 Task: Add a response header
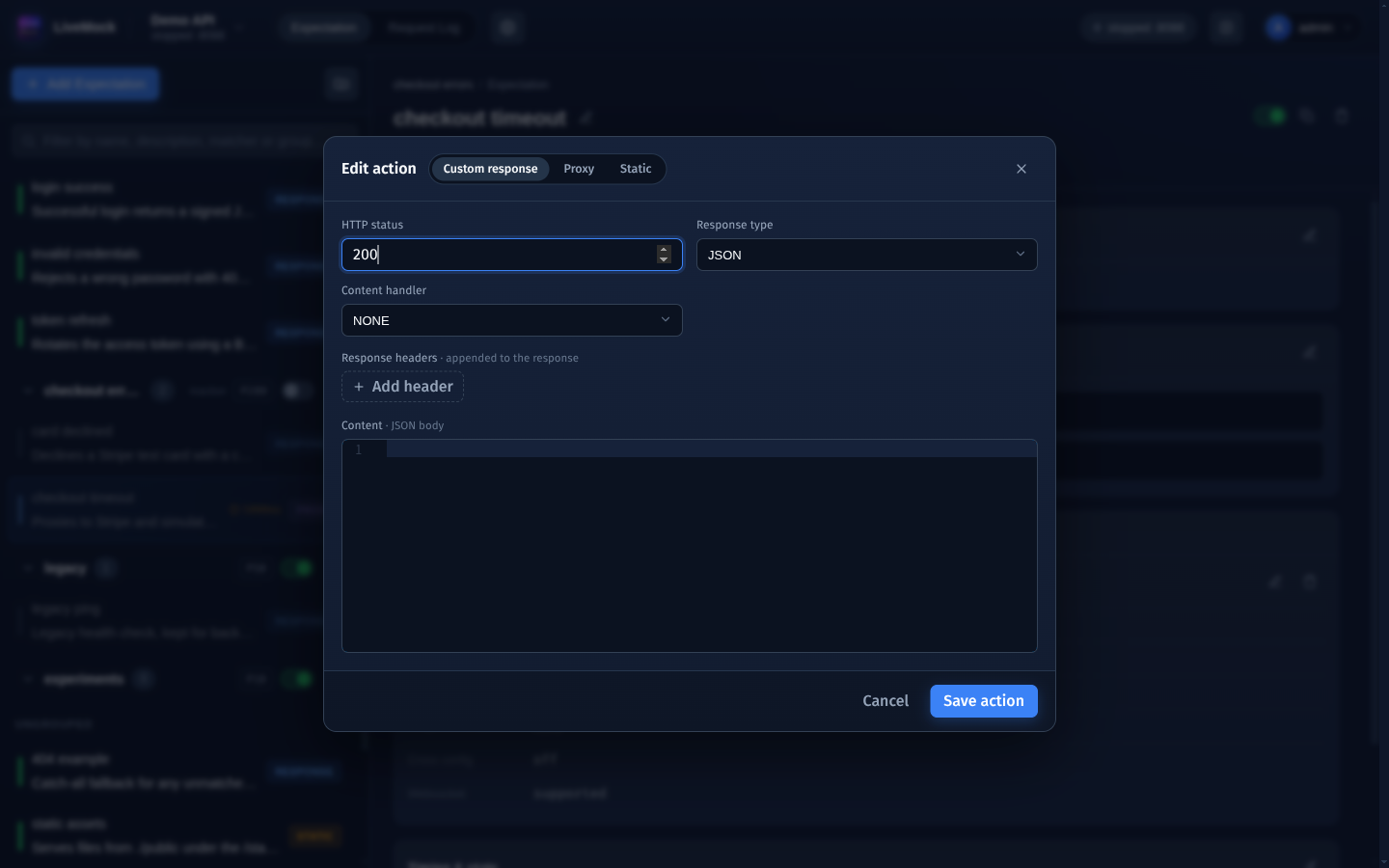(x=403, y=387)
